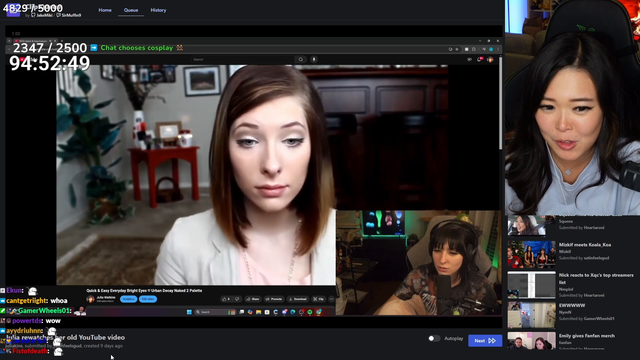The height and width of the screenshot is (360, 640).
Task: Click the Windows Start icon
Action: click(x=189, y=312)
